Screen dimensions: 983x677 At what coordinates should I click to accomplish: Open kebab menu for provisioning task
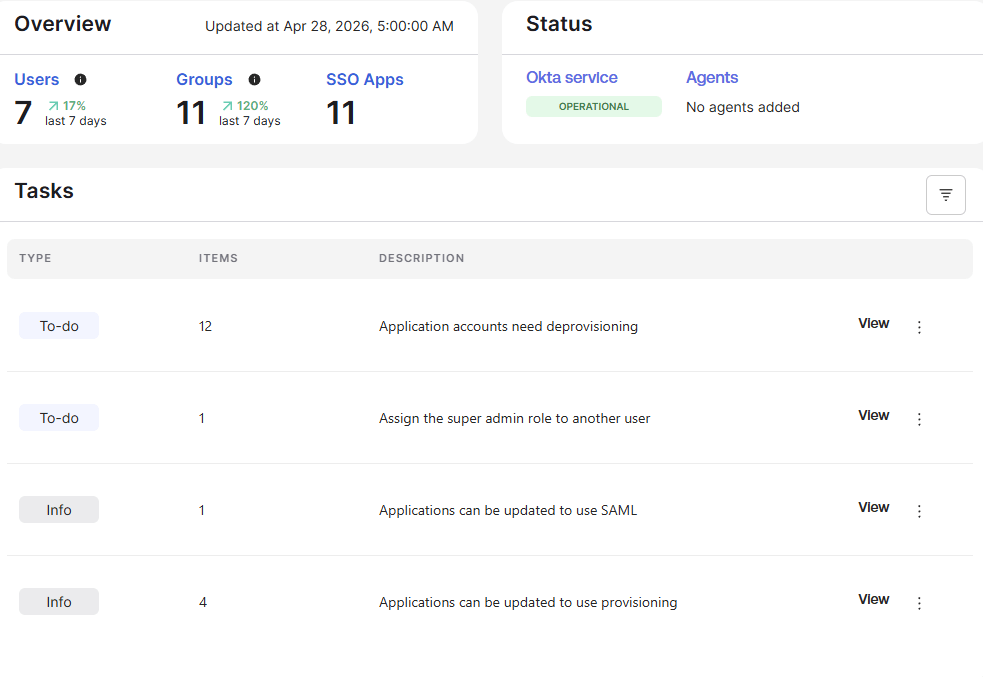click(919, 603)
